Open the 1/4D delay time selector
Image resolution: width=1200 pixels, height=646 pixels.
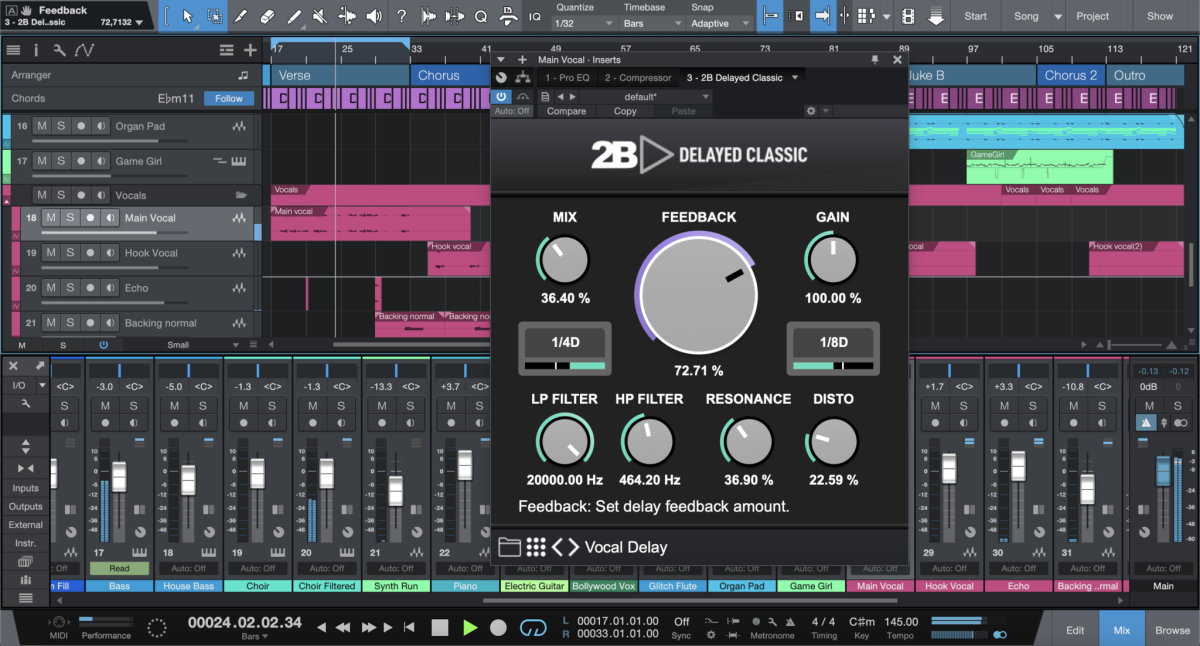click(566, 348)
